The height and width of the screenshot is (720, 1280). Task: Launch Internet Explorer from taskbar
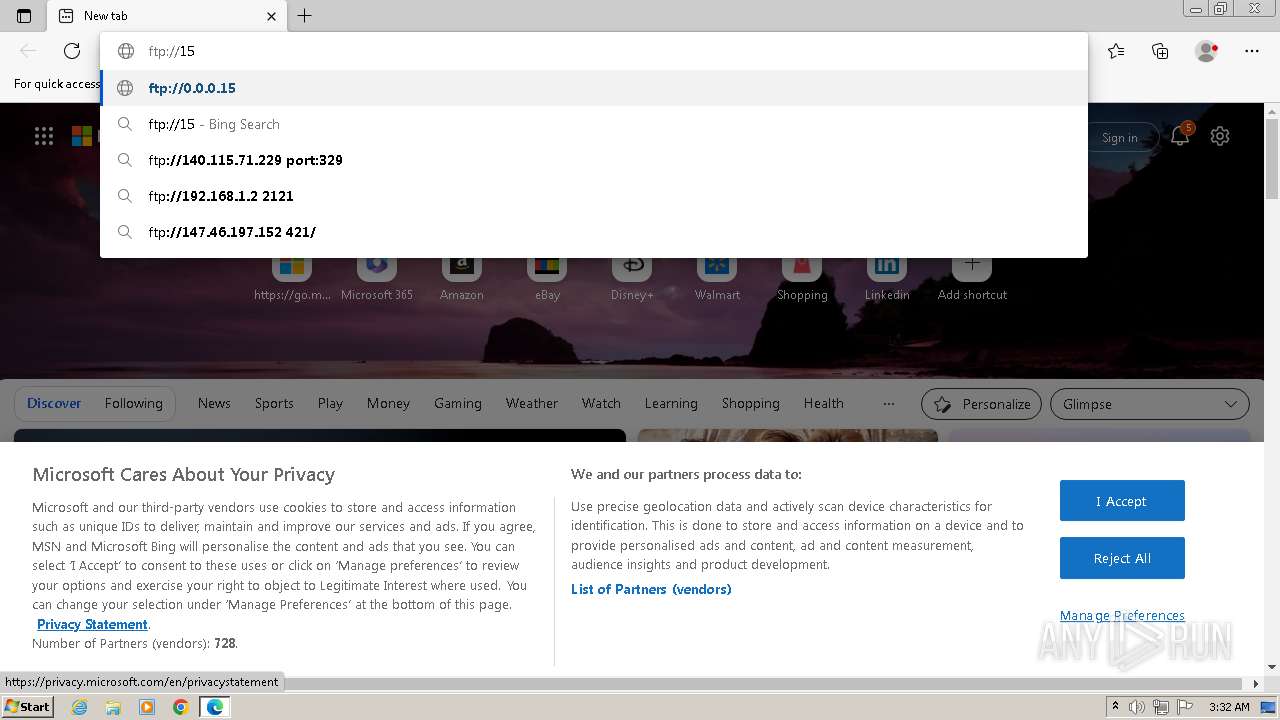(80, 707)
